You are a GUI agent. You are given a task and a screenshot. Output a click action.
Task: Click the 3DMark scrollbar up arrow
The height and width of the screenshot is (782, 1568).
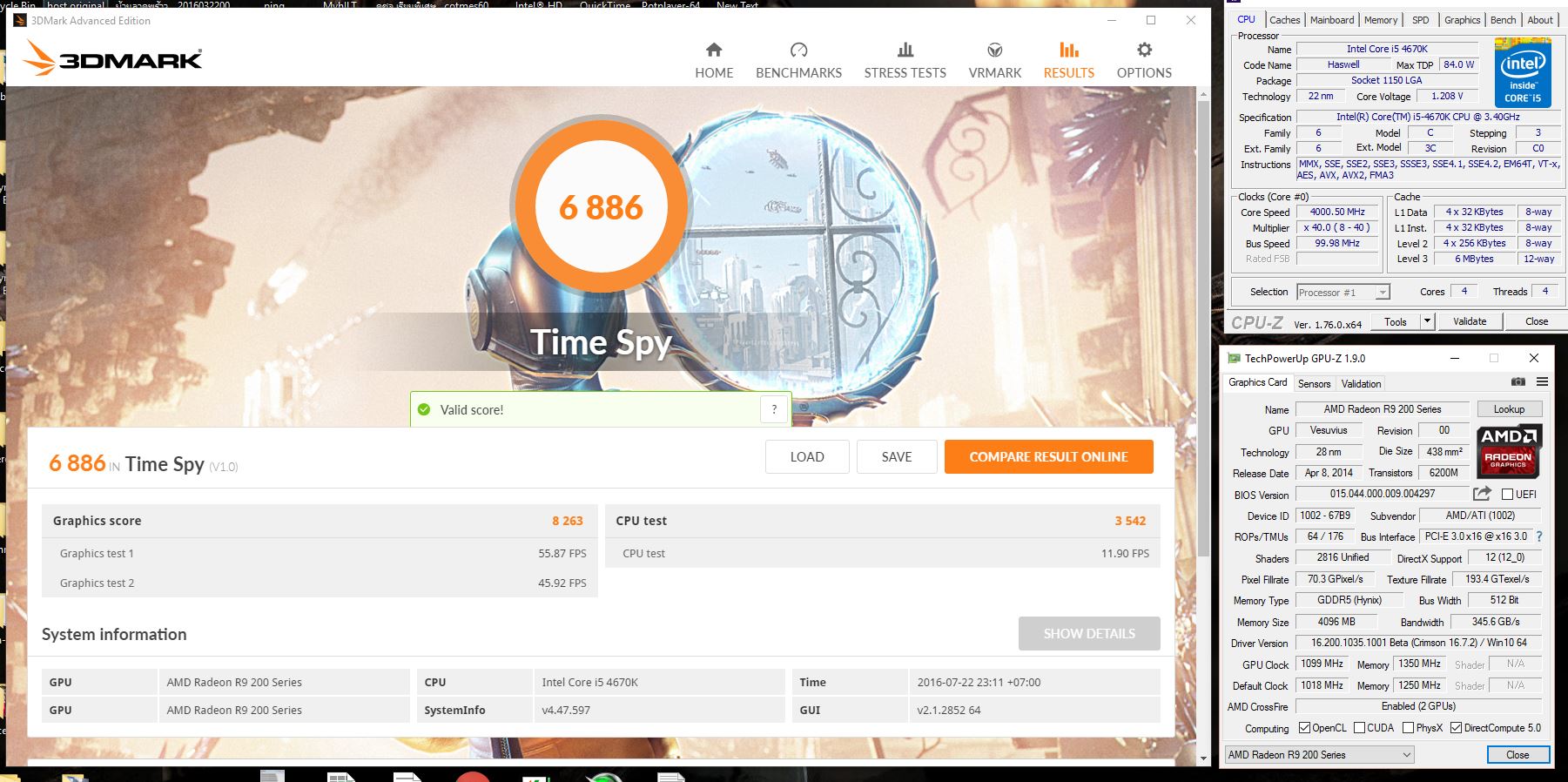click(1204, 91)
